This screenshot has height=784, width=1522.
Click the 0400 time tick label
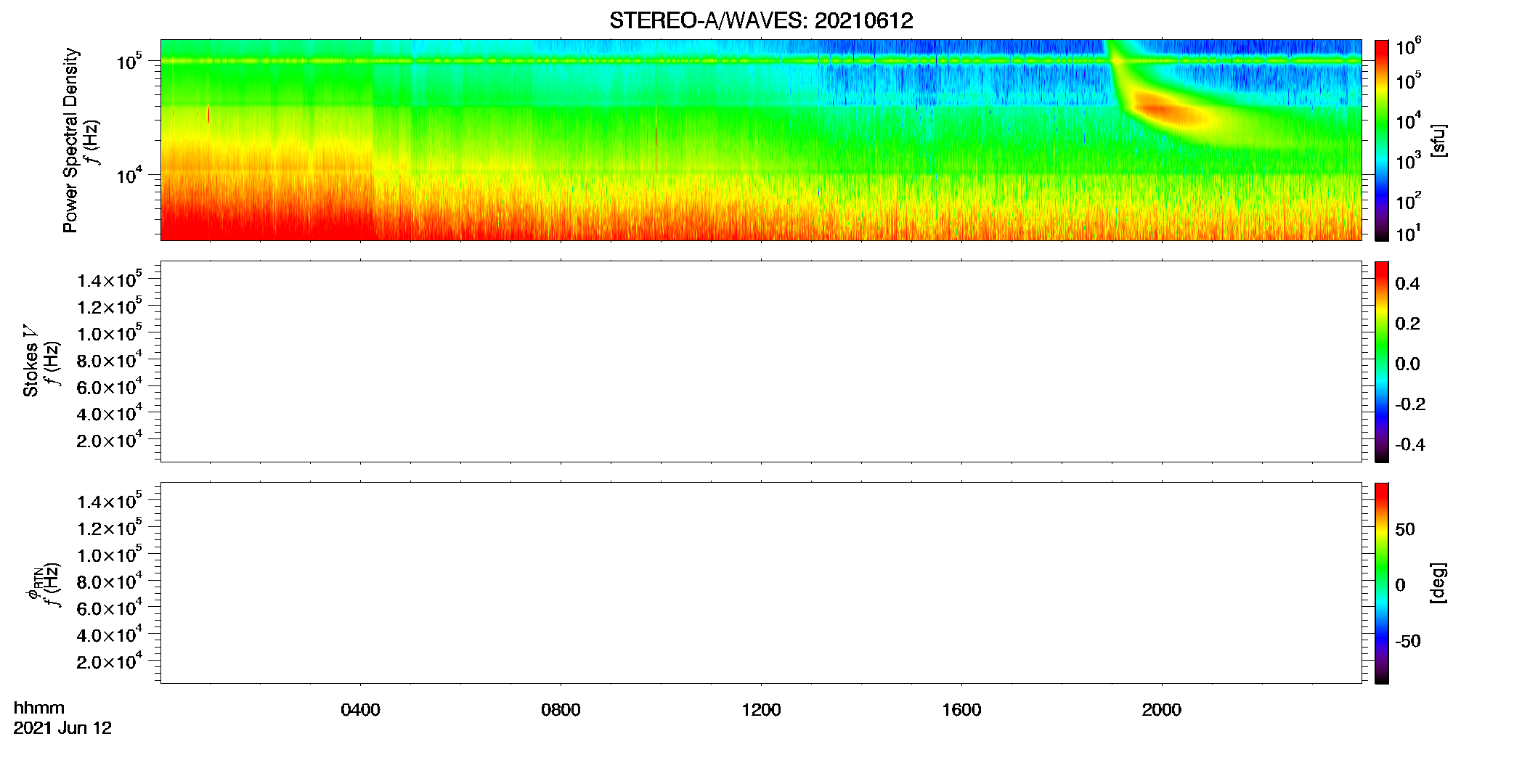point(360,710)
